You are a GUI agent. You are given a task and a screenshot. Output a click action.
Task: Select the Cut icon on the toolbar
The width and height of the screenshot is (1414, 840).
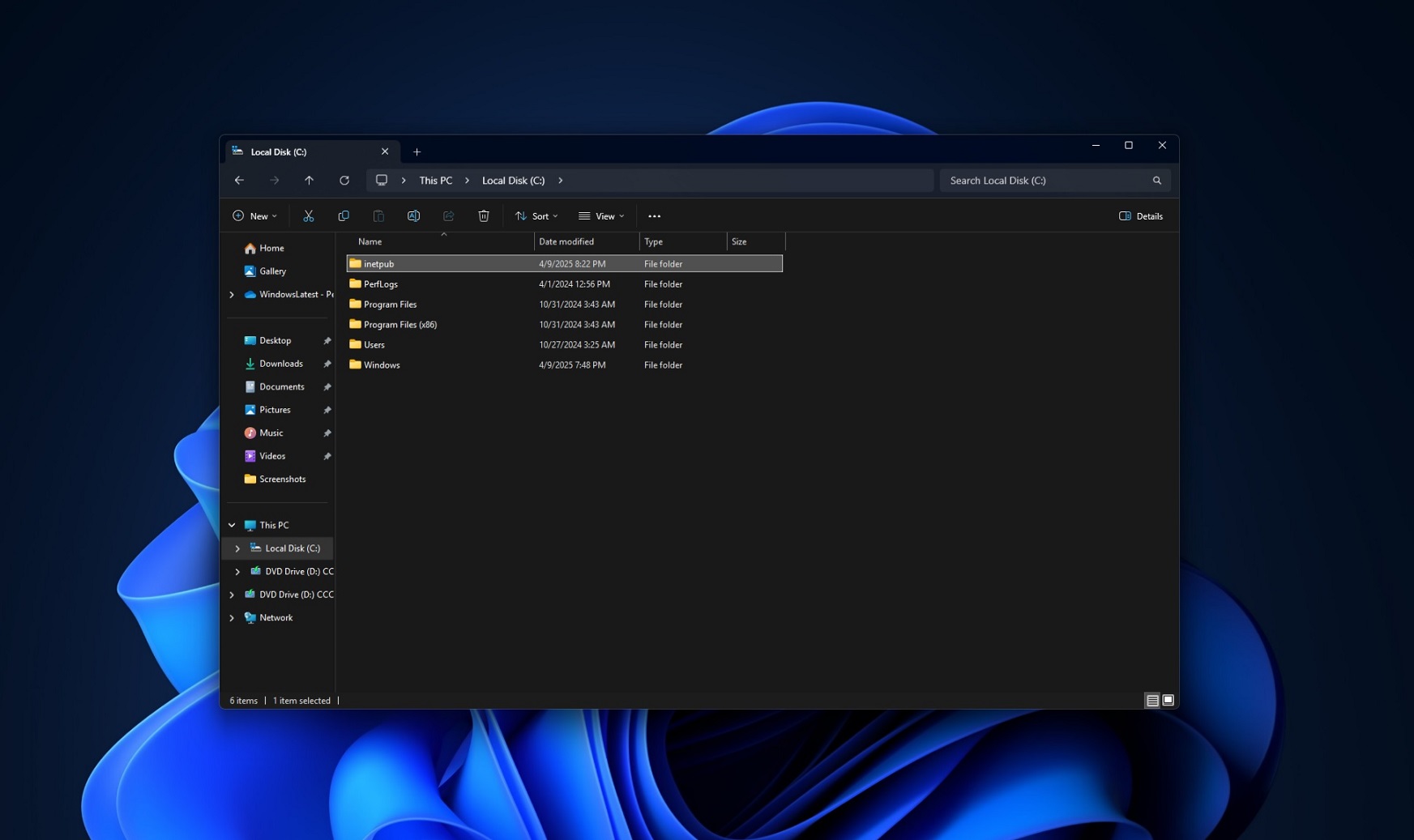[x=308, y=215]
